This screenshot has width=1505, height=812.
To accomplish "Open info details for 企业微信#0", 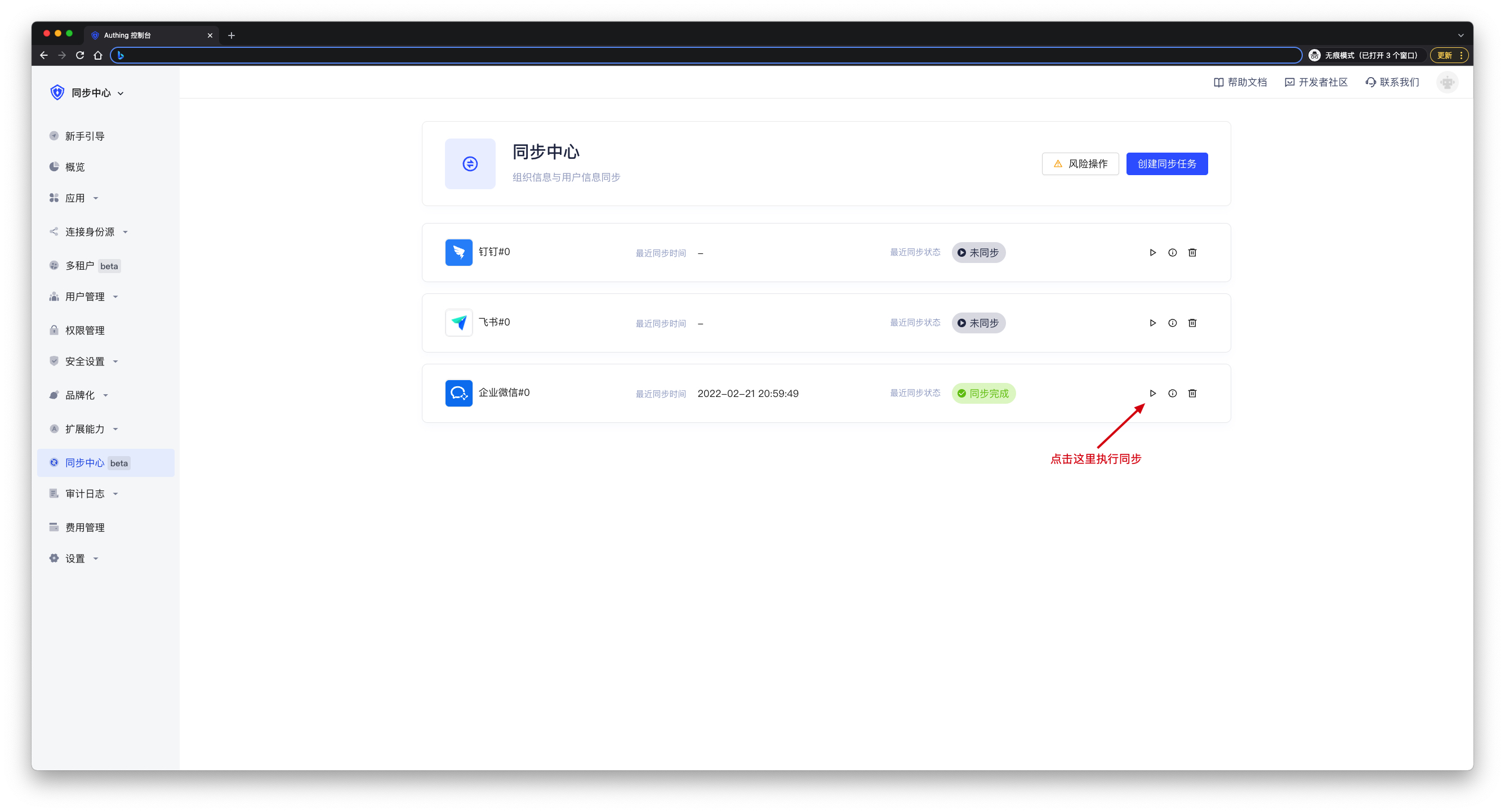I will (x=1172, y=393).
